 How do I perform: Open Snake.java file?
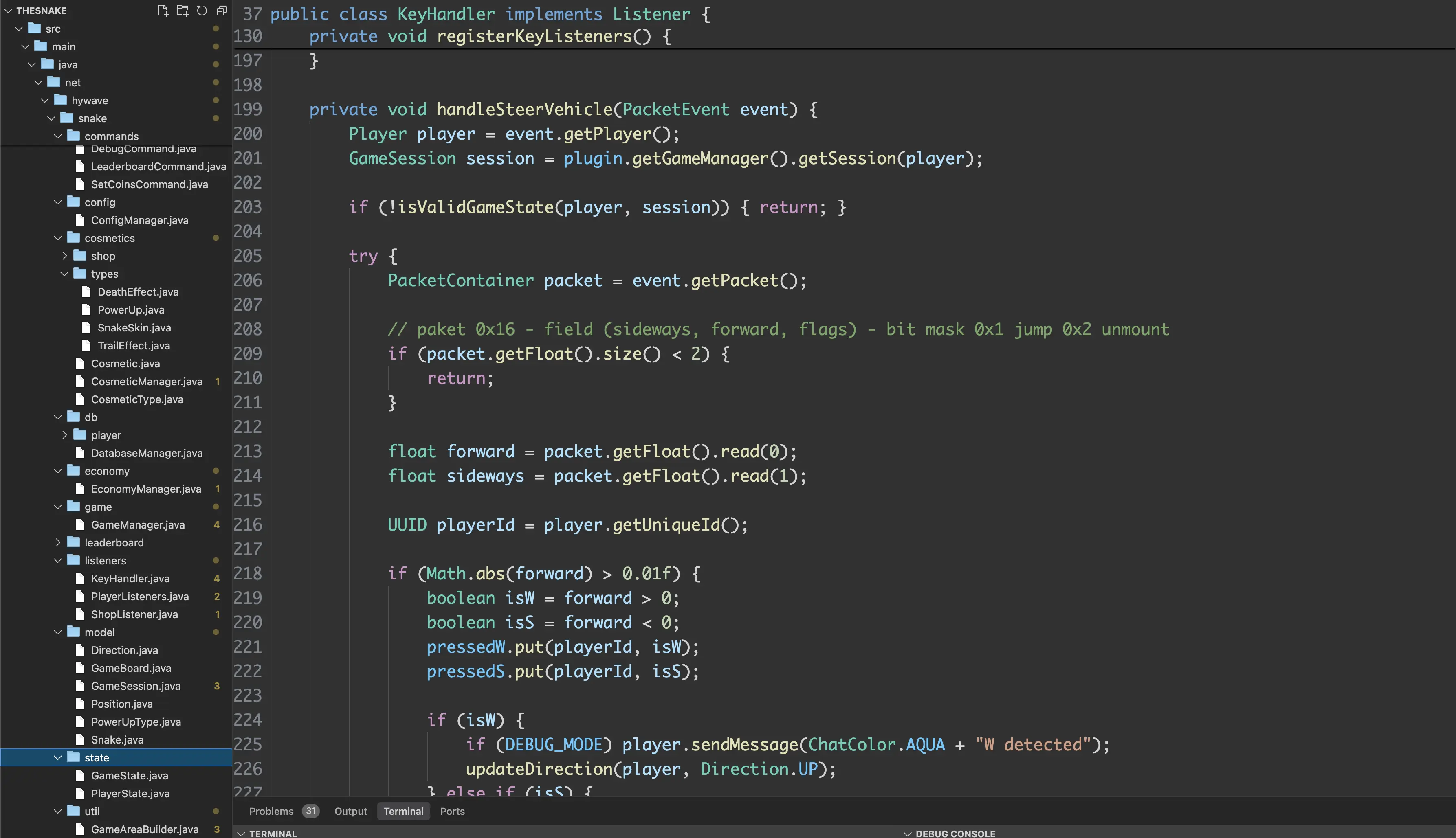tap(117, 739)
